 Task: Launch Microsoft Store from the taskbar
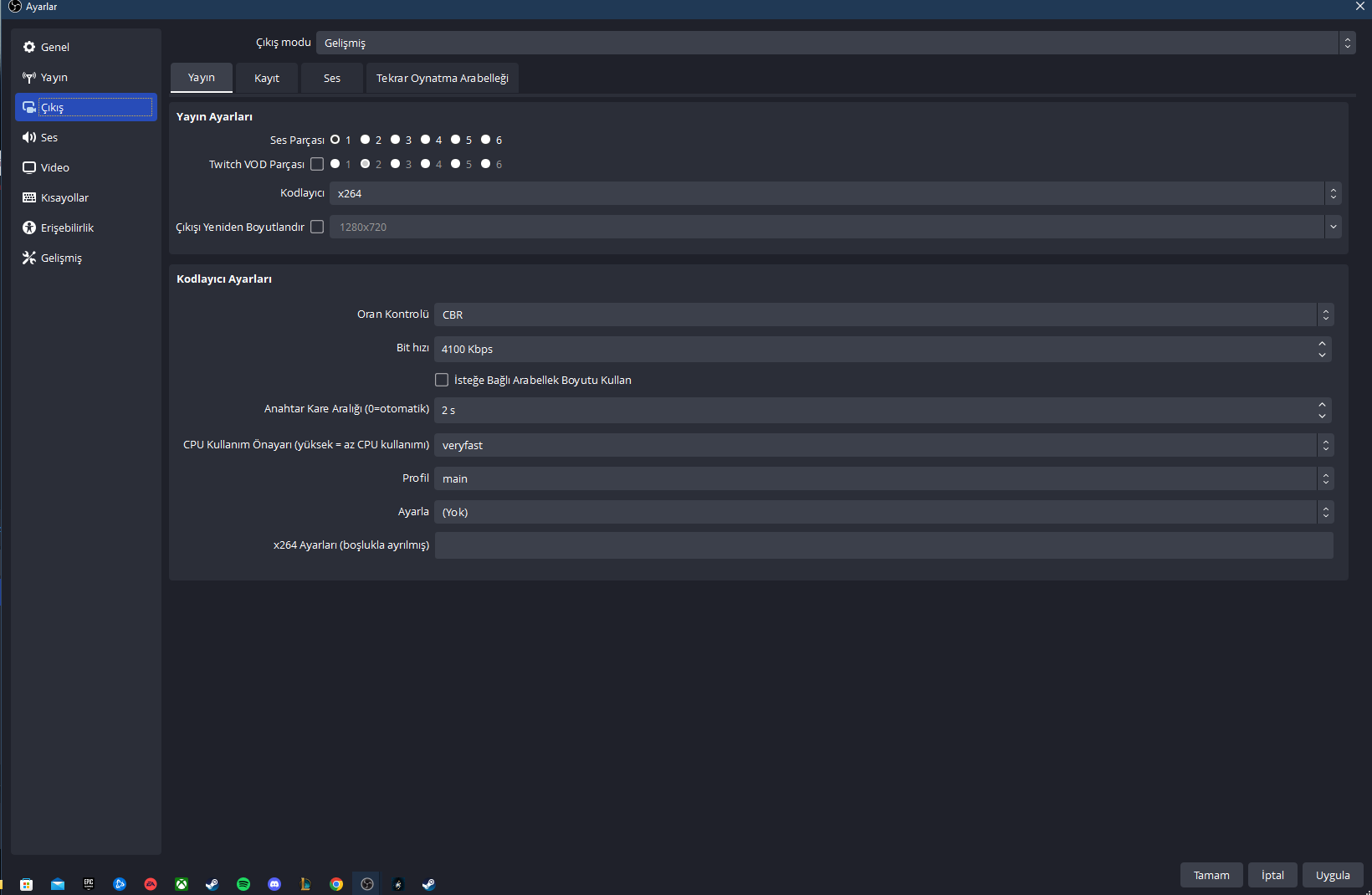point(27,884)
